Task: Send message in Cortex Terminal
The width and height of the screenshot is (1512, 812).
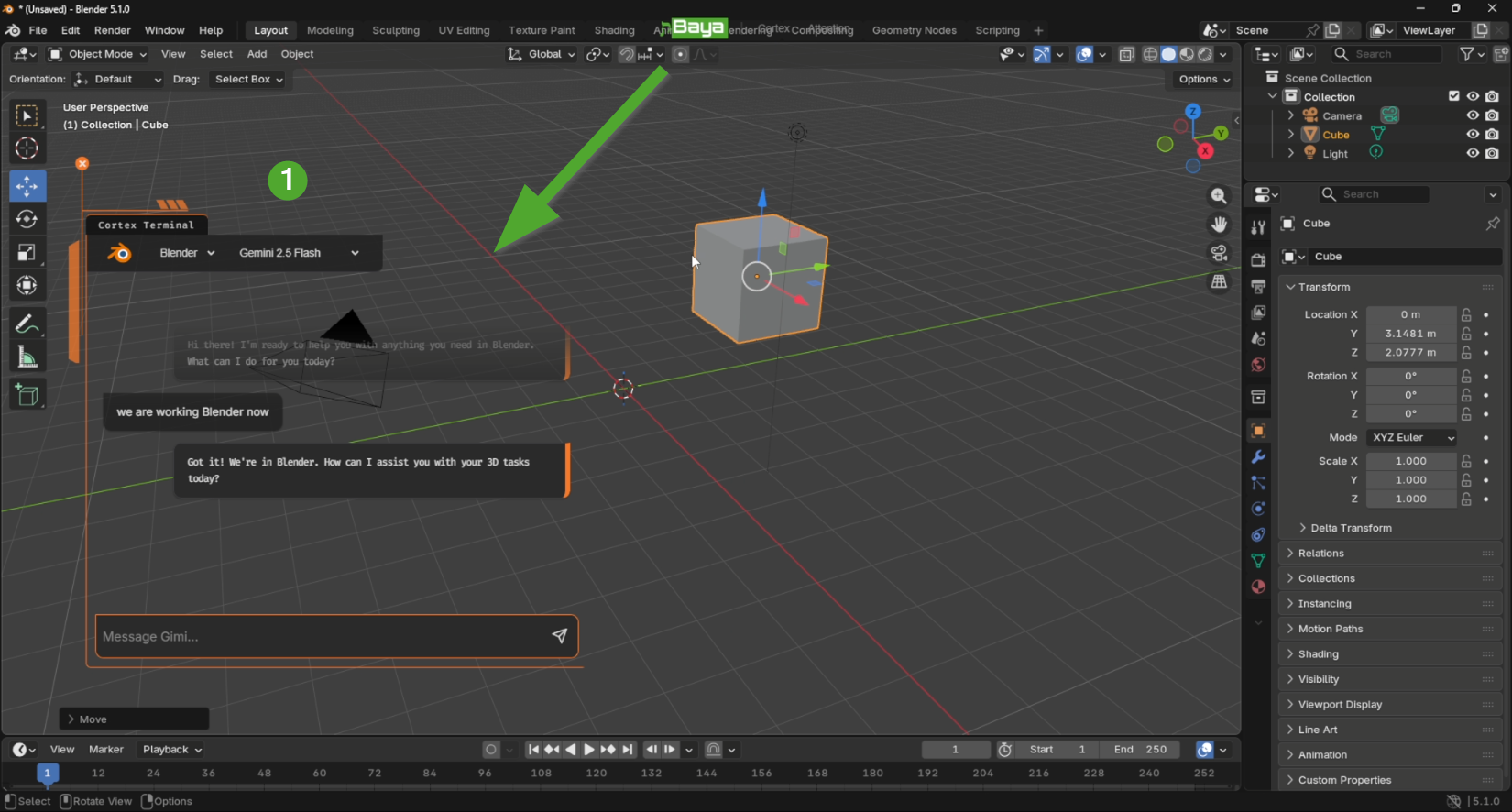Action: (559, 636)
